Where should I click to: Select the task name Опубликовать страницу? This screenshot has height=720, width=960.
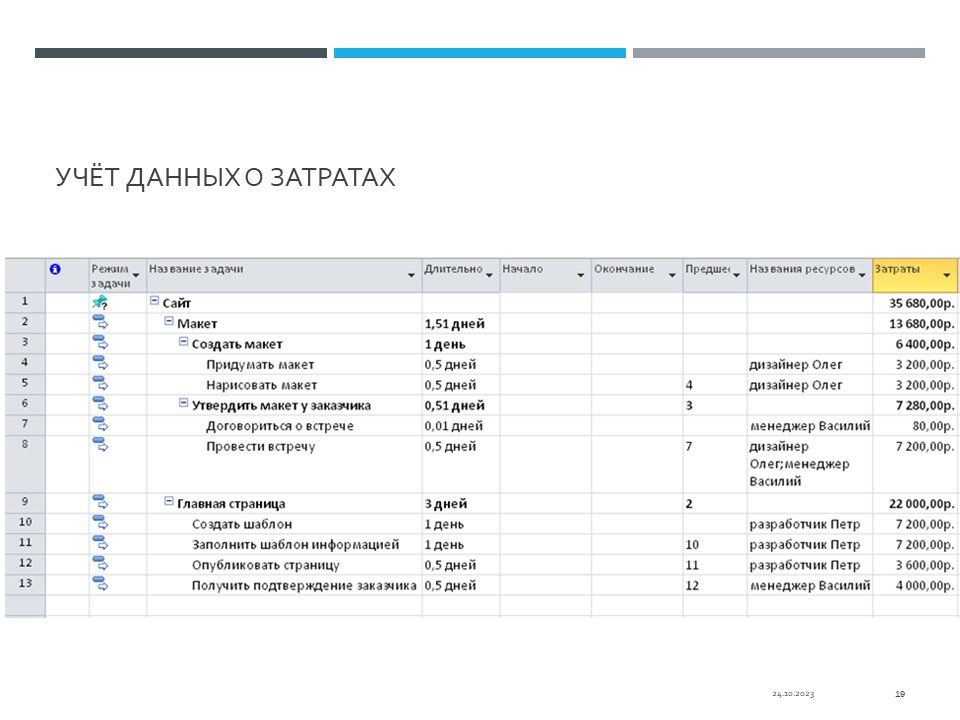(266, 566)
